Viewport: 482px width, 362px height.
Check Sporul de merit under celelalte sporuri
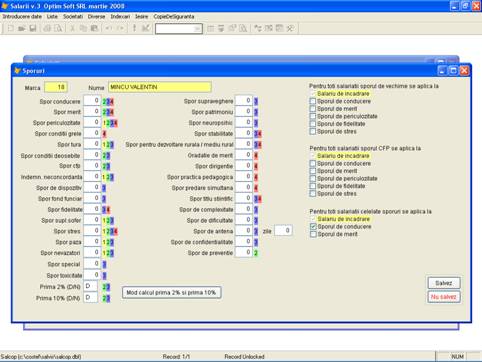313,234
